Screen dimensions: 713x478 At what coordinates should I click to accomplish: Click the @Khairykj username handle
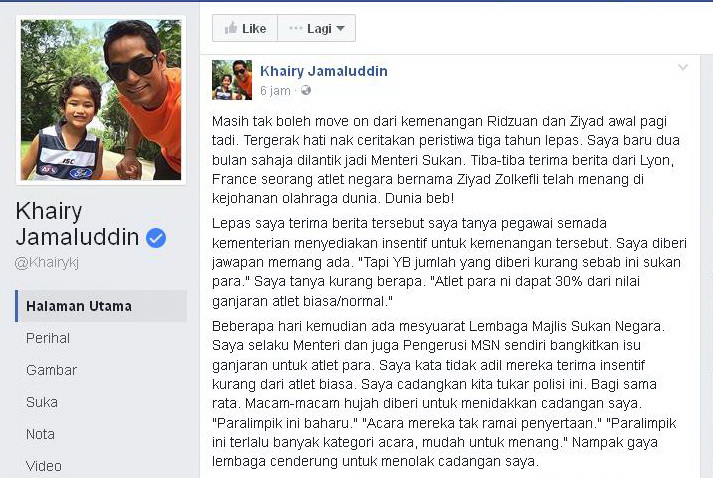click(x=47, y=262)
